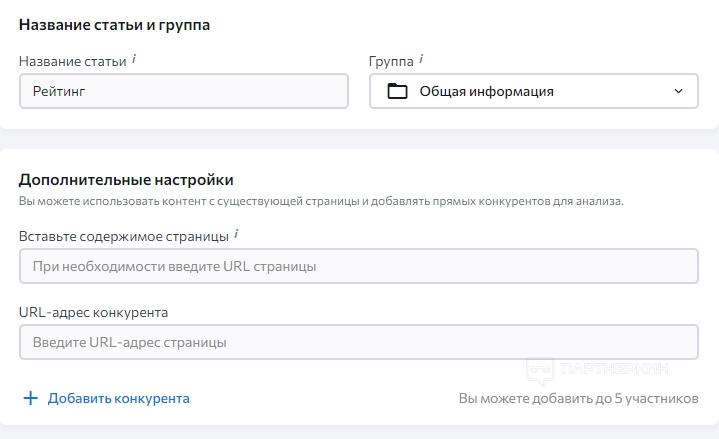Click info icon beside "Вставьте содержимое страницы"
Screen dimensions: 719x439
(x=237, y=235)
